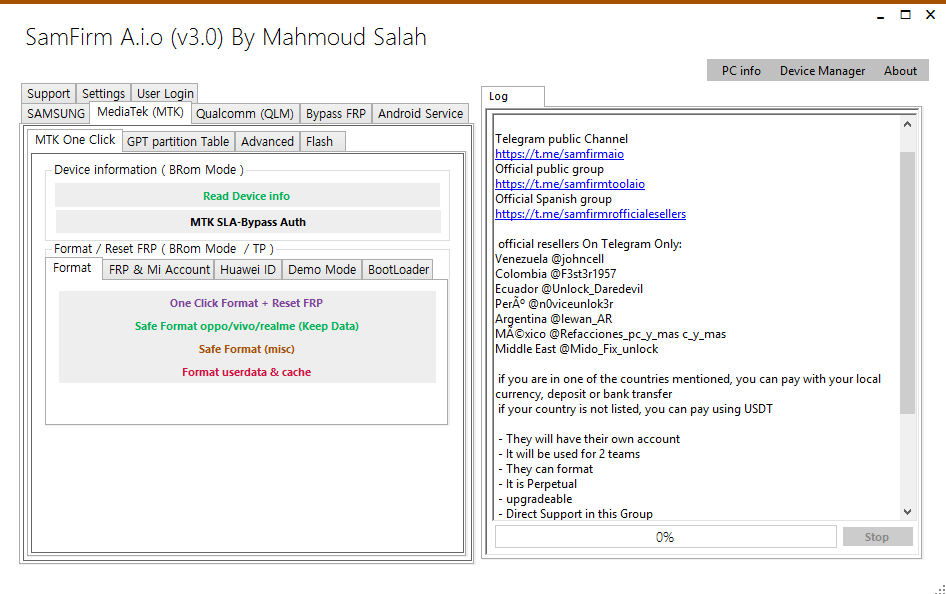Viewport: 946px width, 594px height.
Task: Click the 'Ecuador @Unlock_Daredevil' log line
Action: 569,289
